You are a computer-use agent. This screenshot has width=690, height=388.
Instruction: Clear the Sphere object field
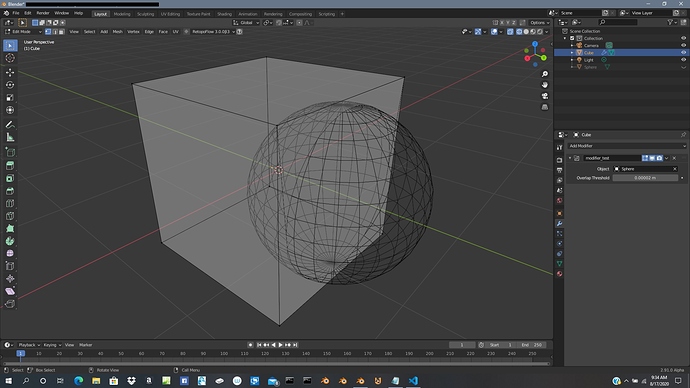[x=675, y=169]
